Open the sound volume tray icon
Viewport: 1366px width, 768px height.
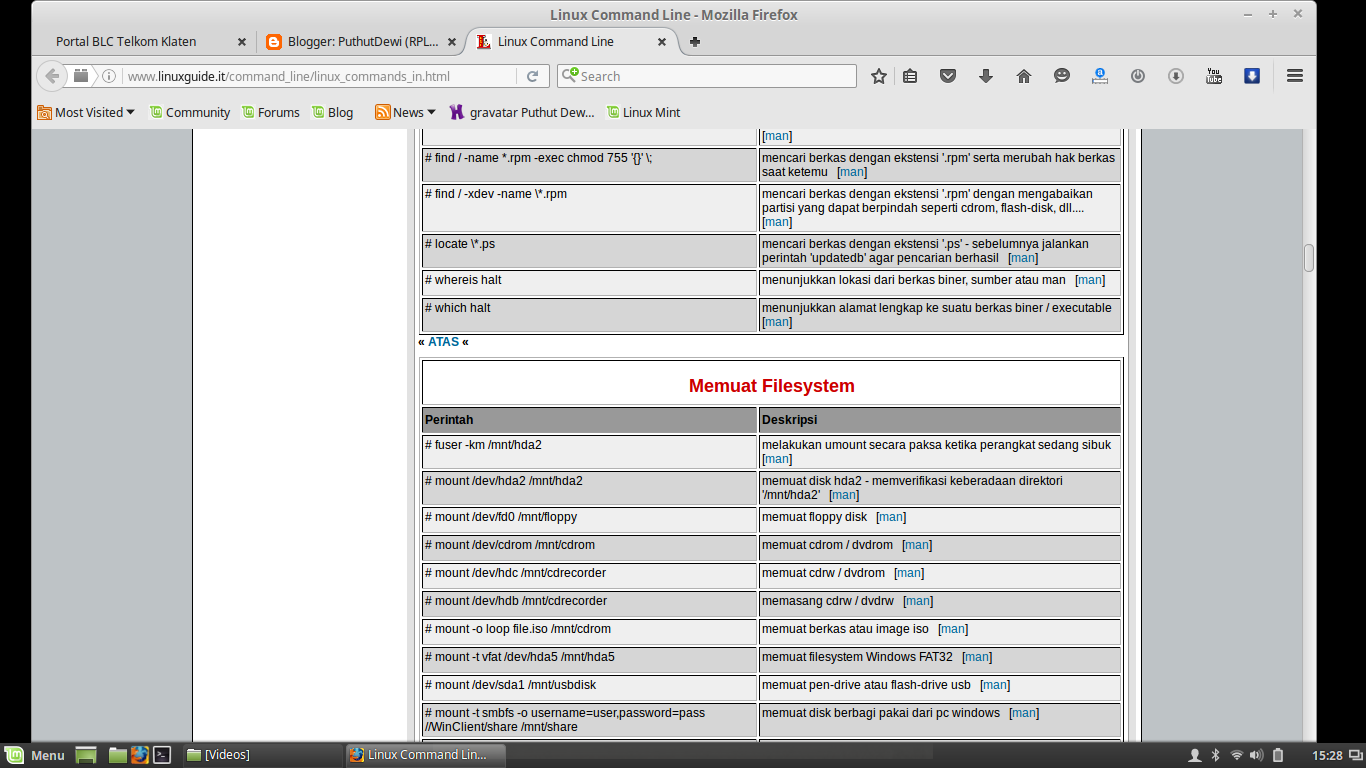1258,755
